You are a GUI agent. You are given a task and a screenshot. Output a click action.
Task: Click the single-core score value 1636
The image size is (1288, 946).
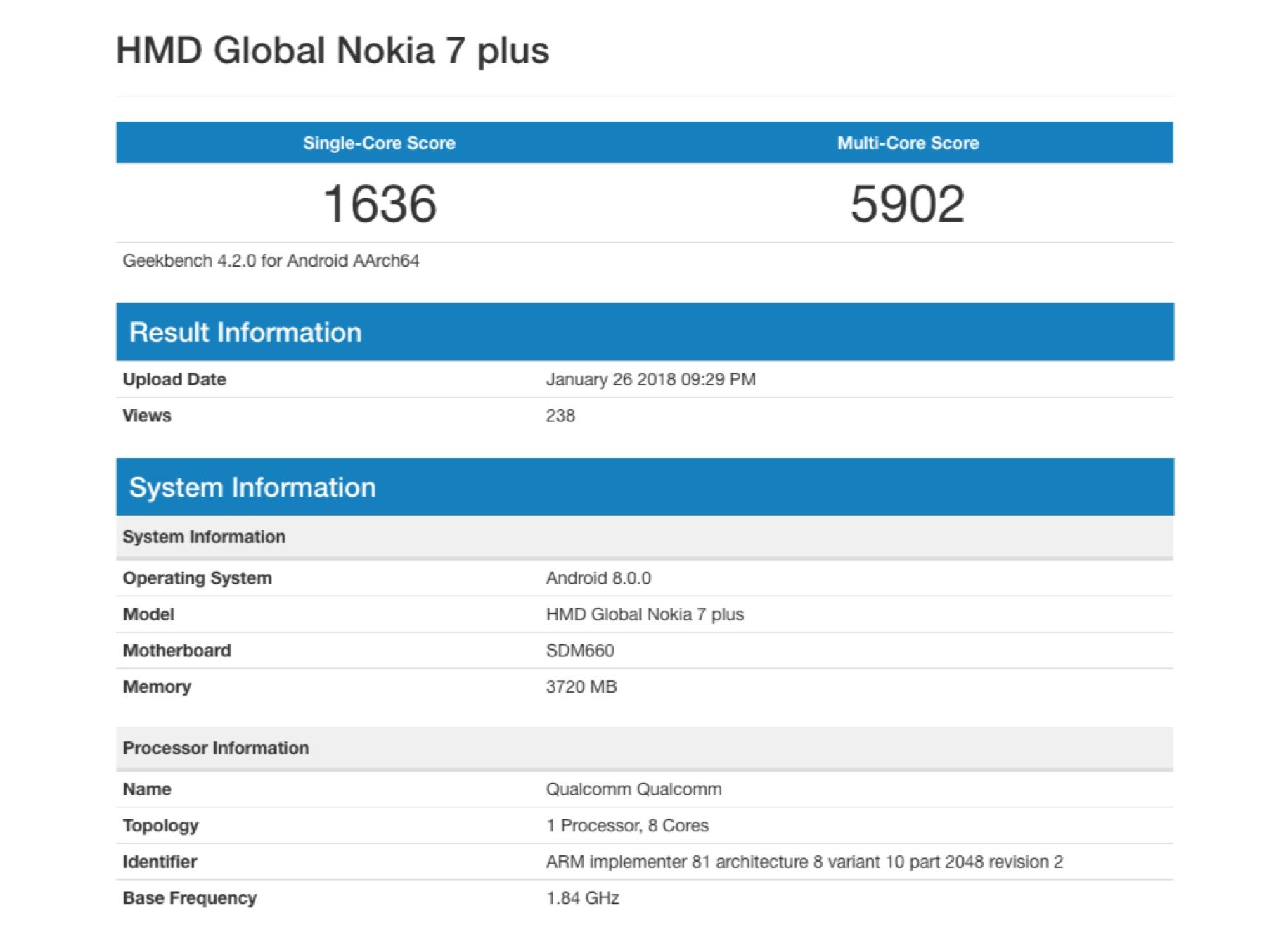coord(380,204)
